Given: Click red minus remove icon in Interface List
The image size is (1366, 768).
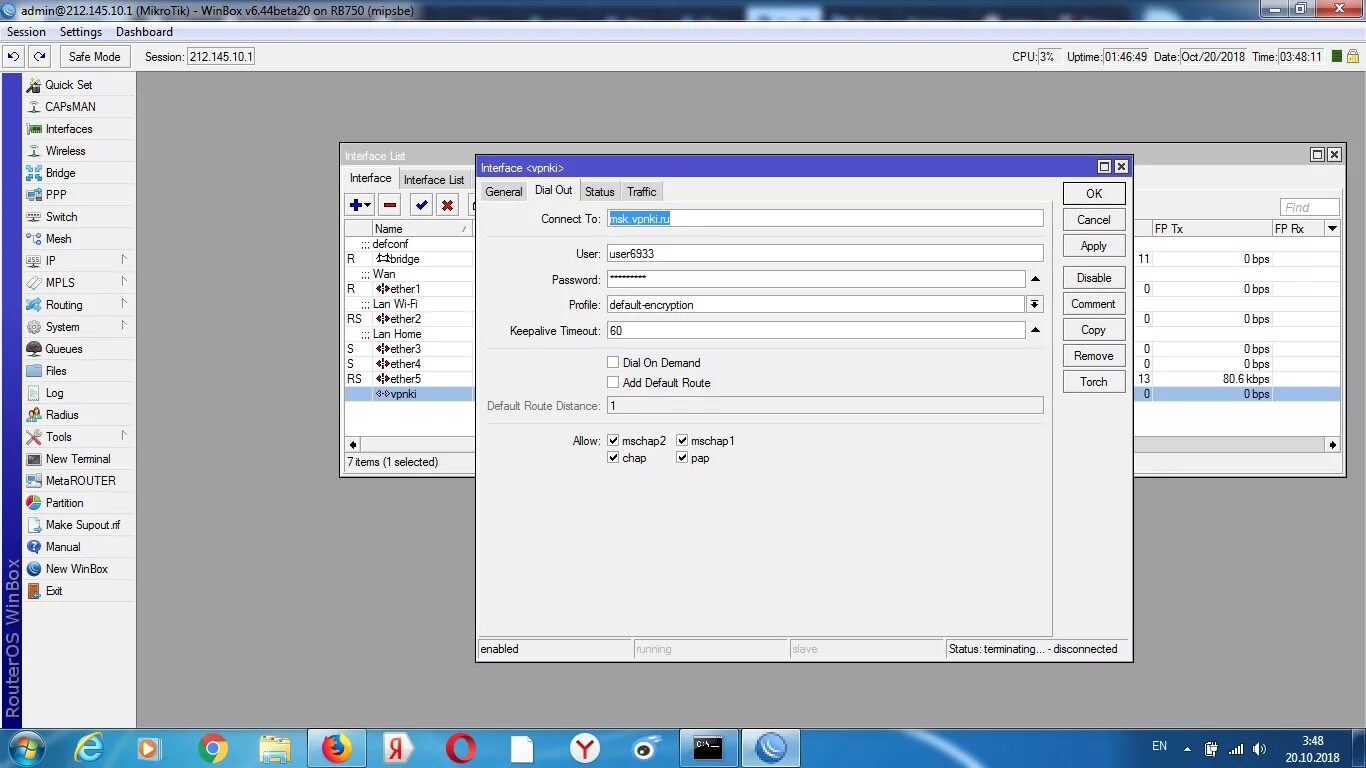Looking at the screenshot, I should coord(390,205).
